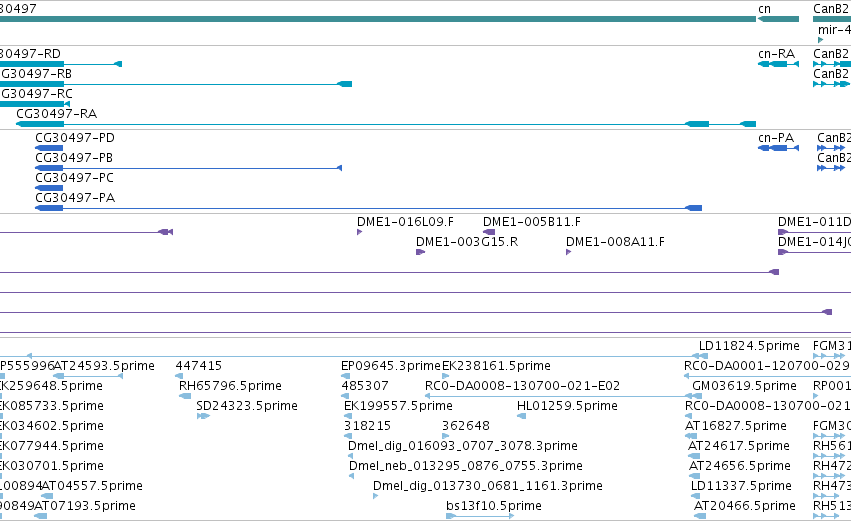The image size is (851, 521).
Task: Select transcript CG30497-RA
Action: pos(386,124)
